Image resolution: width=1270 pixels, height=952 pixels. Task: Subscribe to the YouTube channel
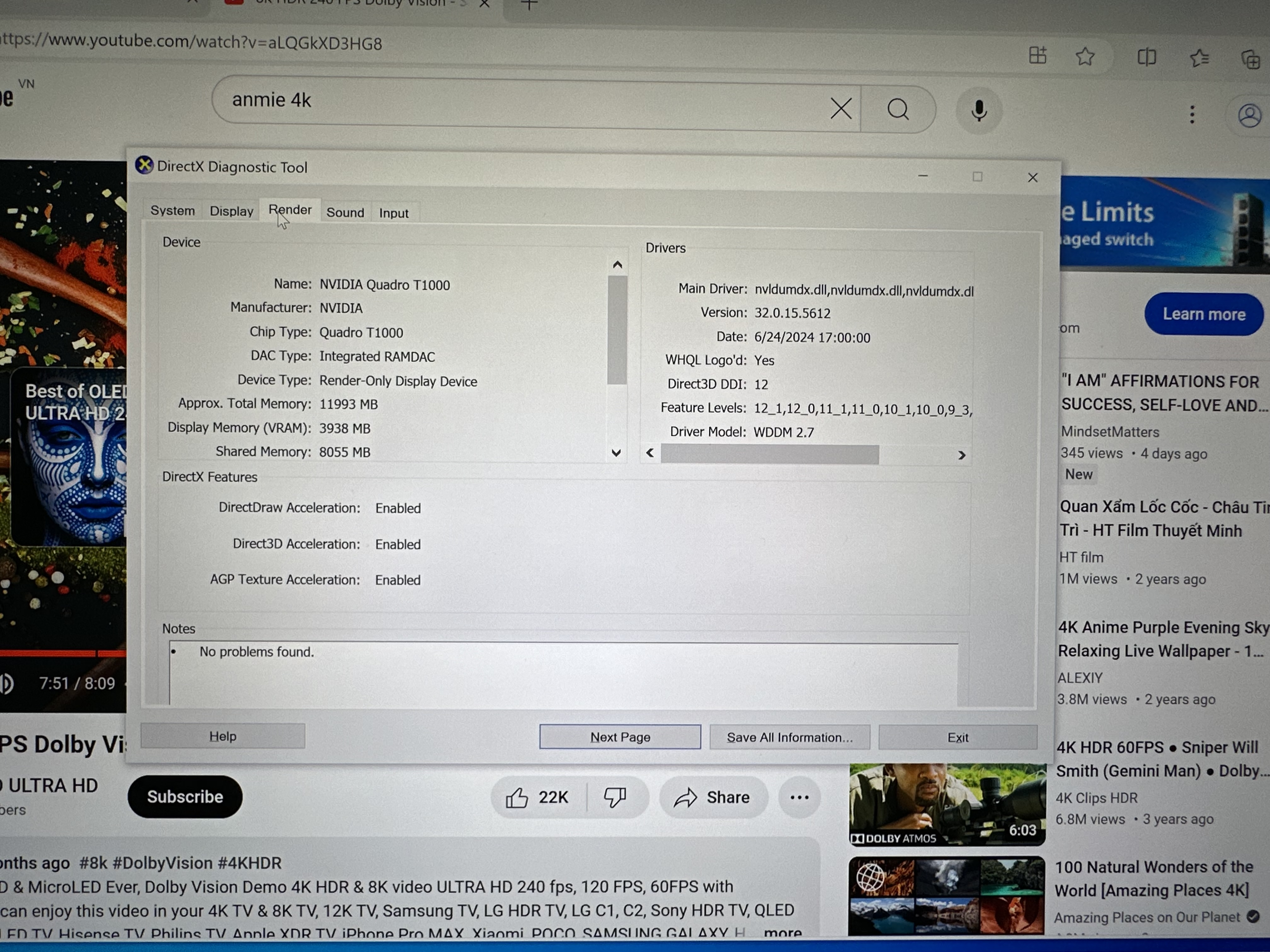pyautogui.click(x=185, y=796)
